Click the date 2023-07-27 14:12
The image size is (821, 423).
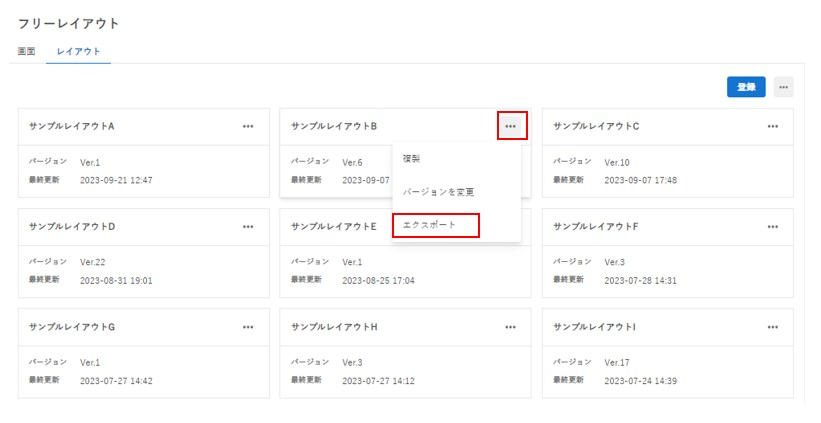pos(379,381)
